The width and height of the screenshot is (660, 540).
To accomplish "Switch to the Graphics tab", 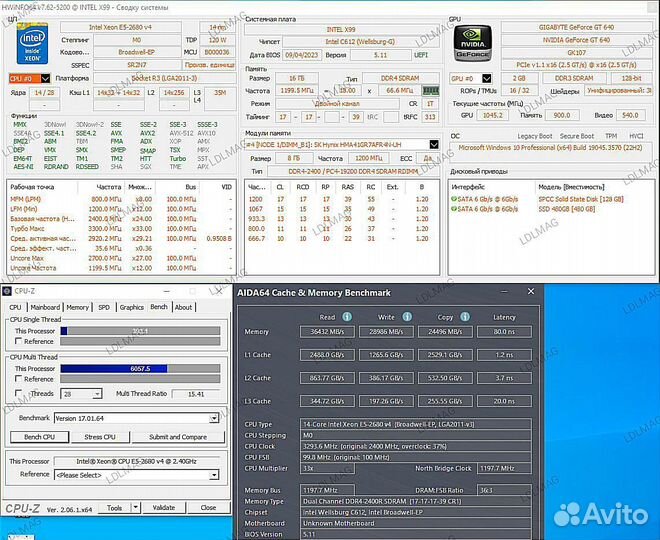I will (x=131, y=307).
